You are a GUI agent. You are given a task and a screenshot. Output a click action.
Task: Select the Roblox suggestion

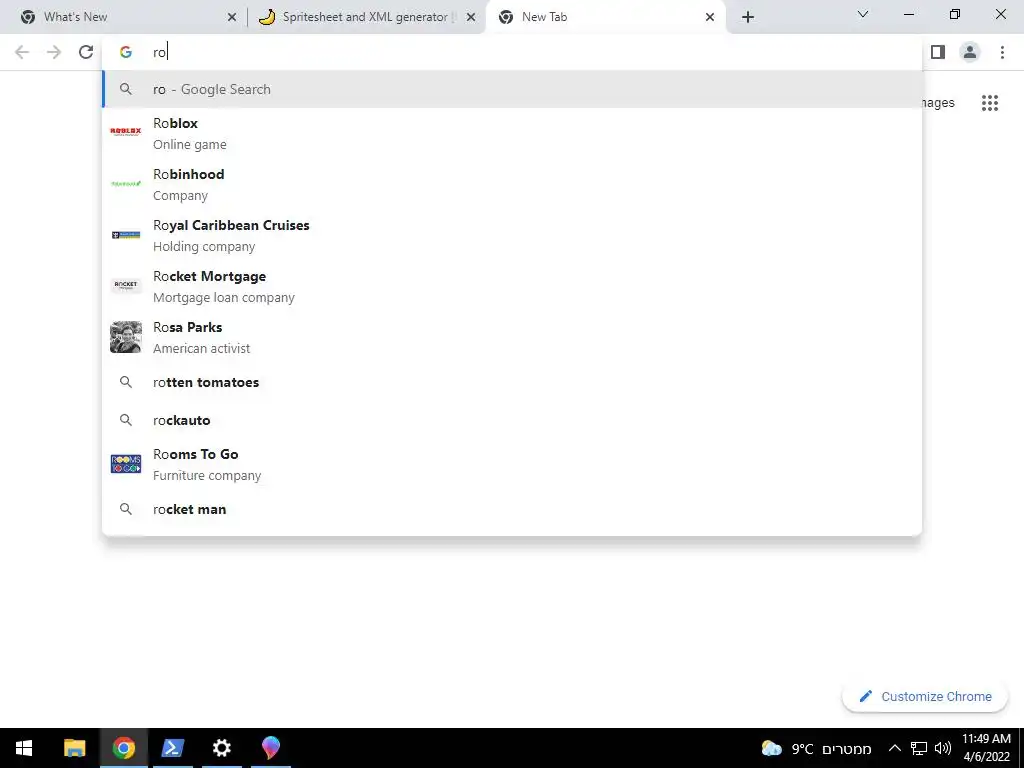[512, 133]
